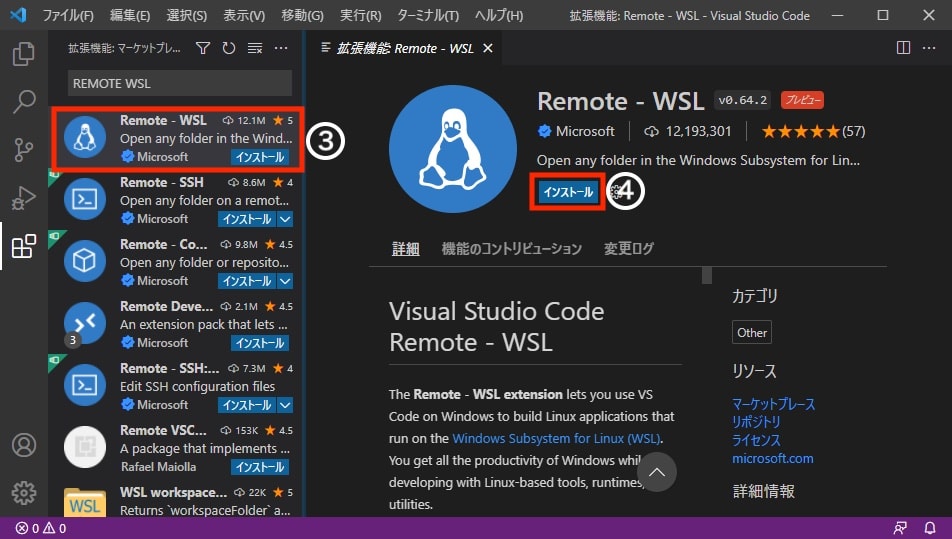Open the Explorer view in activity bar

[x=24, y=54]
